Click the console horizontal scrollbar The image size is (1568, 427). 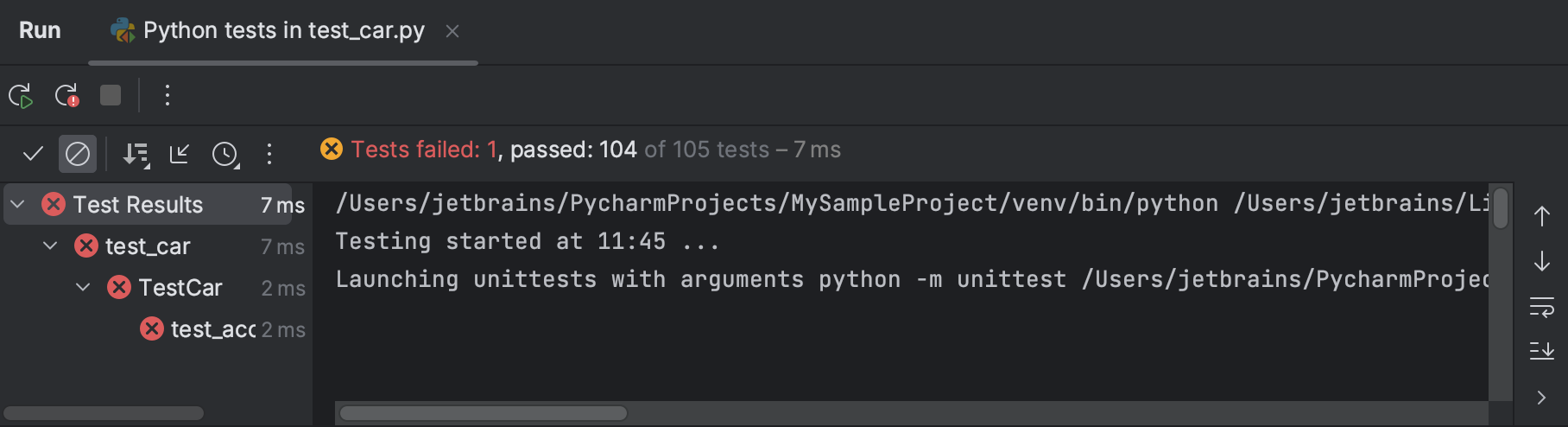coord(484,413)
